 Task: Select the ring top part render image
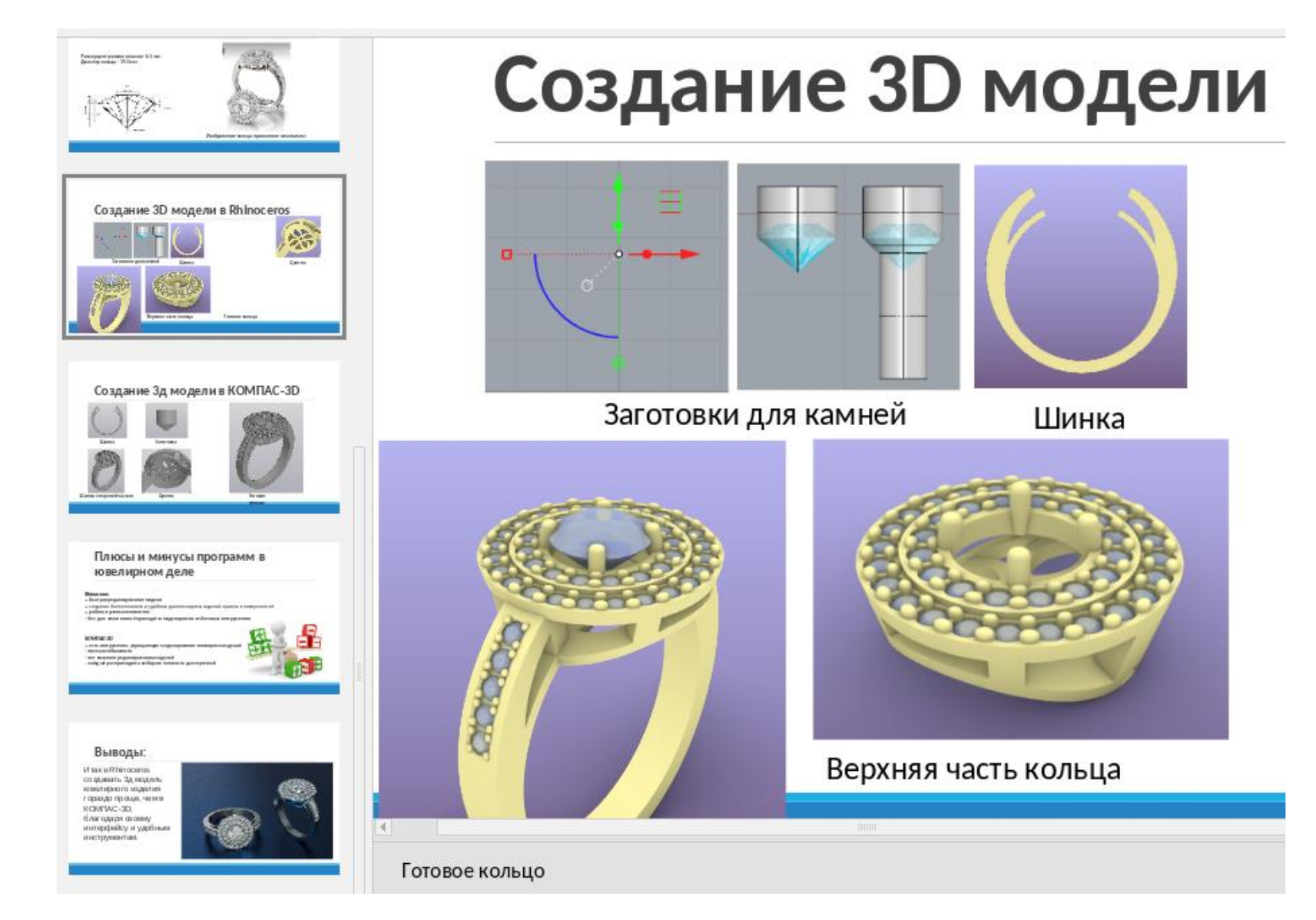1020,589
